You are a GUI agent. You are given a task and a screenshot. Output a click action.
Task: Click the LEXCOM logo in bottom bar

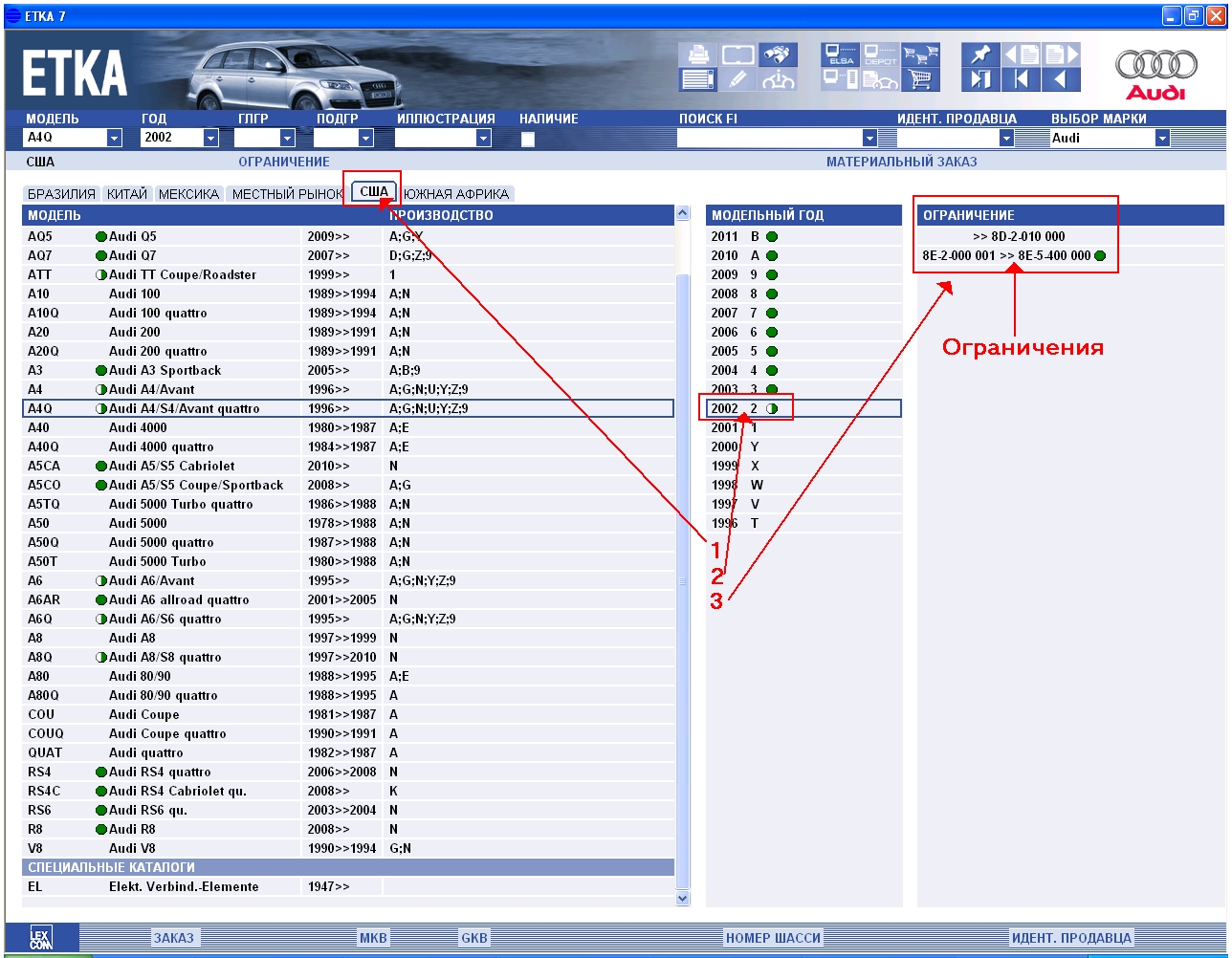point(41,938)
